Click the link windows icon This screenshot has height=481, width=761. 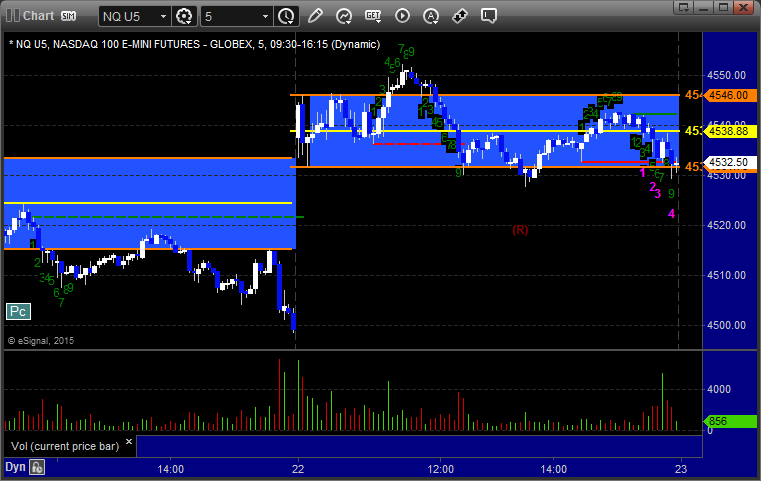pos(460,16)
